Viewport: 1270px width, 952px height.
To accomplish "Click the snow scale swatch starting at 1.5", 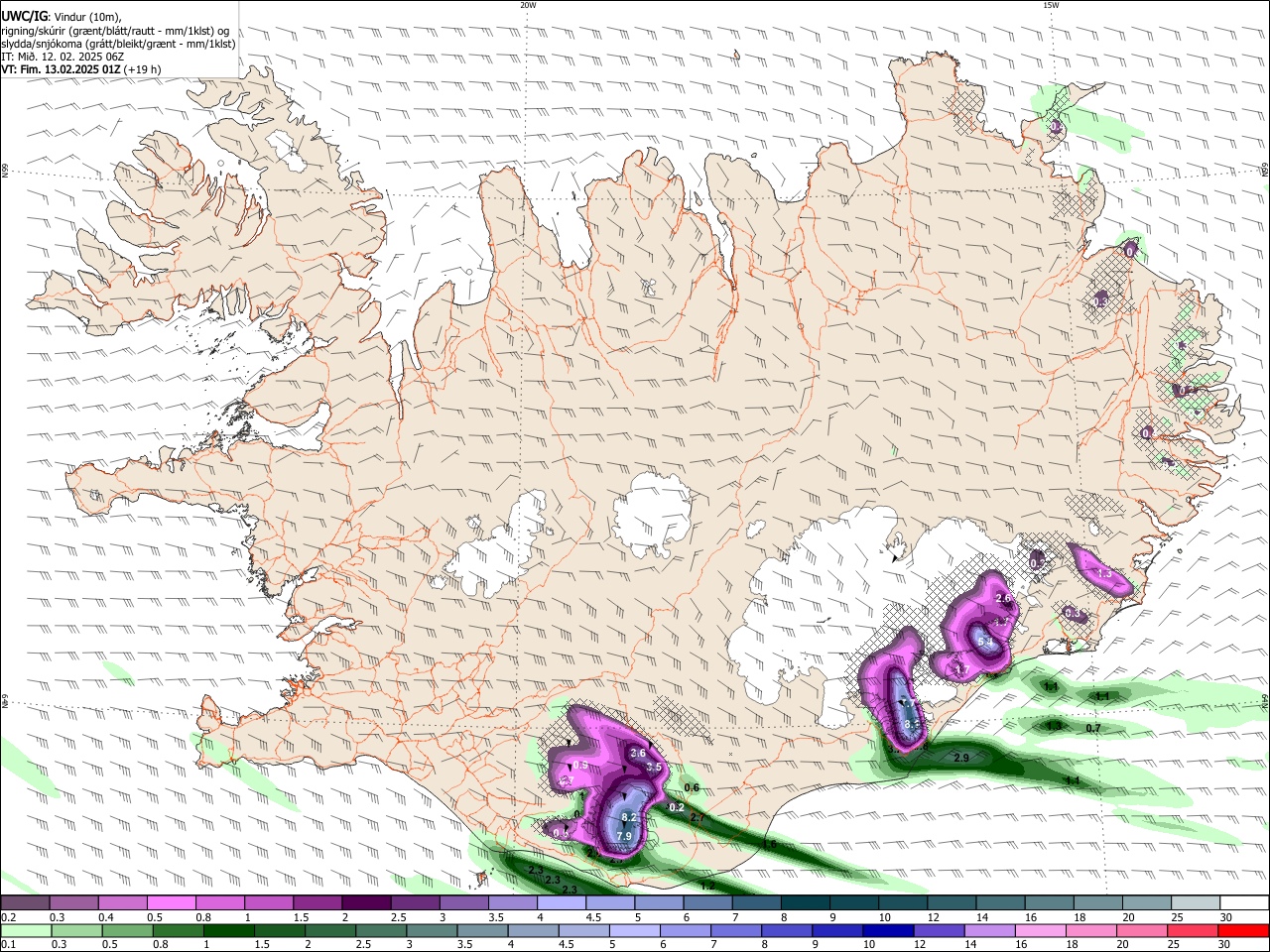I will 317,901.
